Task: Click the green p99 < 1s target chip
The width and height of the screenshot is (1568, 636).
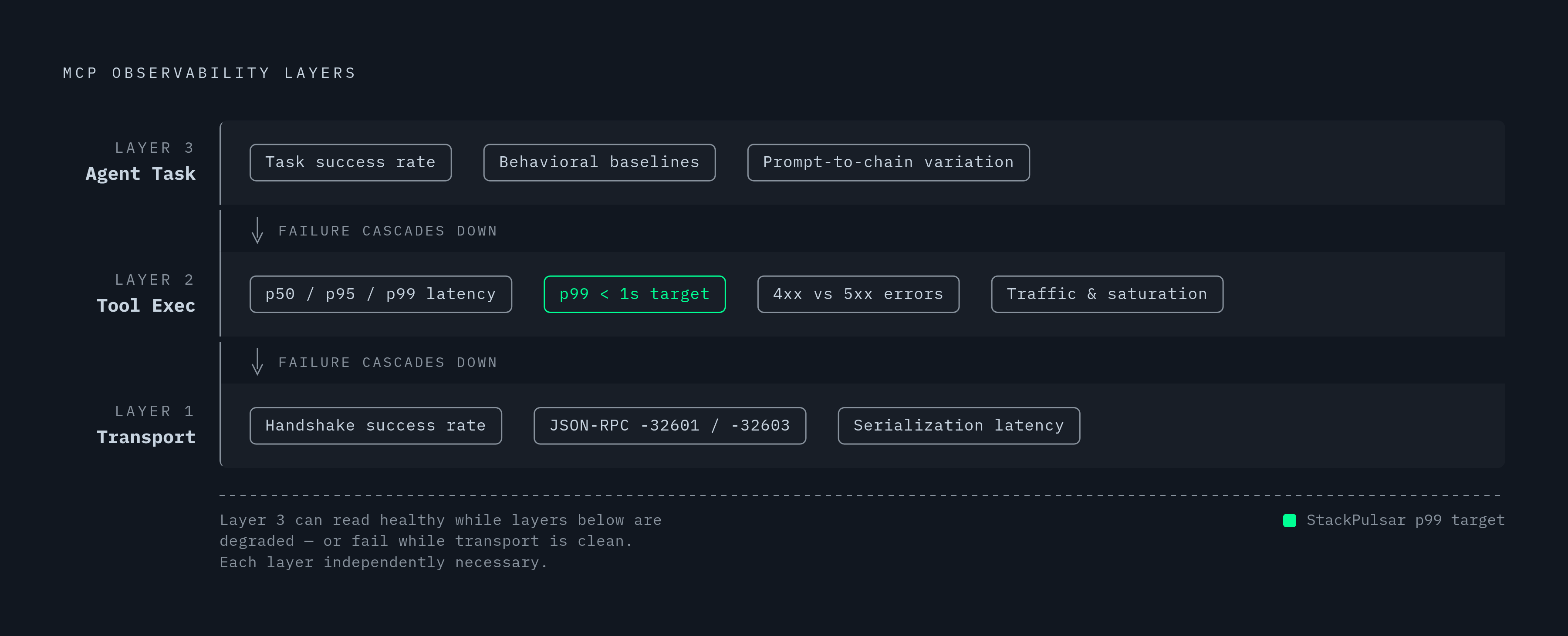Action: pos(634,294)
